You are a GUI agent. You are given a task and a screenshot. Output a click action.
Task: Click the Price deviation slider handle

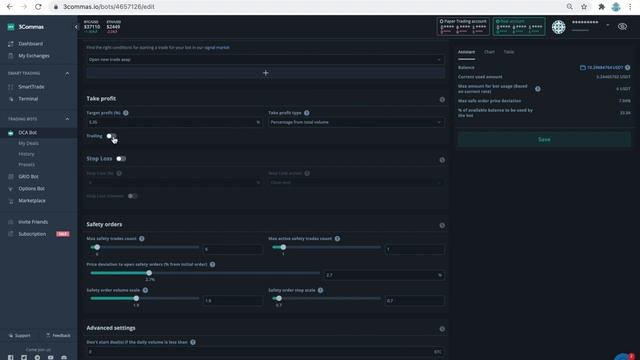149,273
